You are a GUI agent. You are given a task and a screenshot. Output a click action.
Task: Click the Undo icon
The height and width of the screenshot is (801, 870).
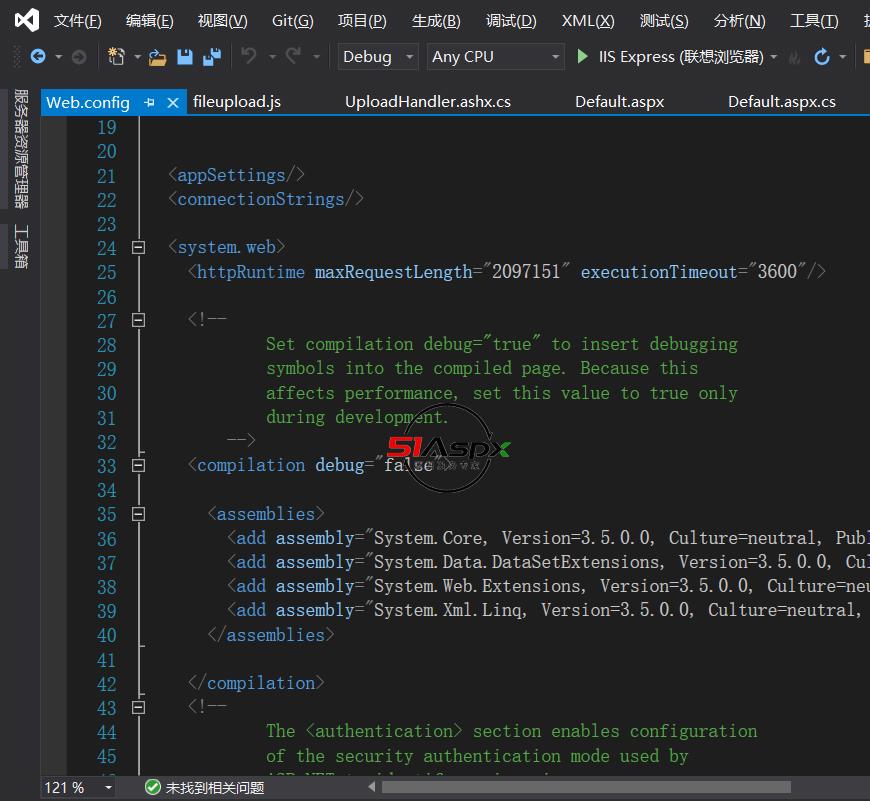249,56
